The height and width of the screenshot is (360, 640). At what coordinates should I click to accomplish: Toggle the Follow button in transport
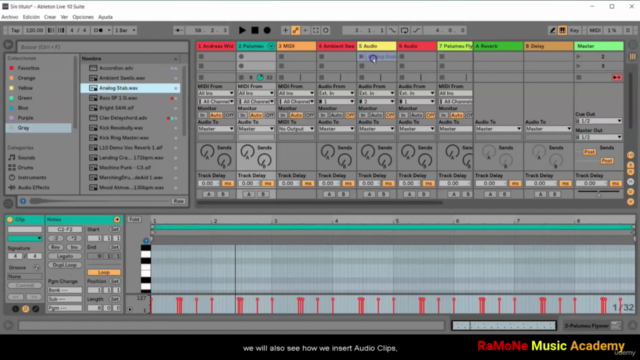click(x=178, y=30)
